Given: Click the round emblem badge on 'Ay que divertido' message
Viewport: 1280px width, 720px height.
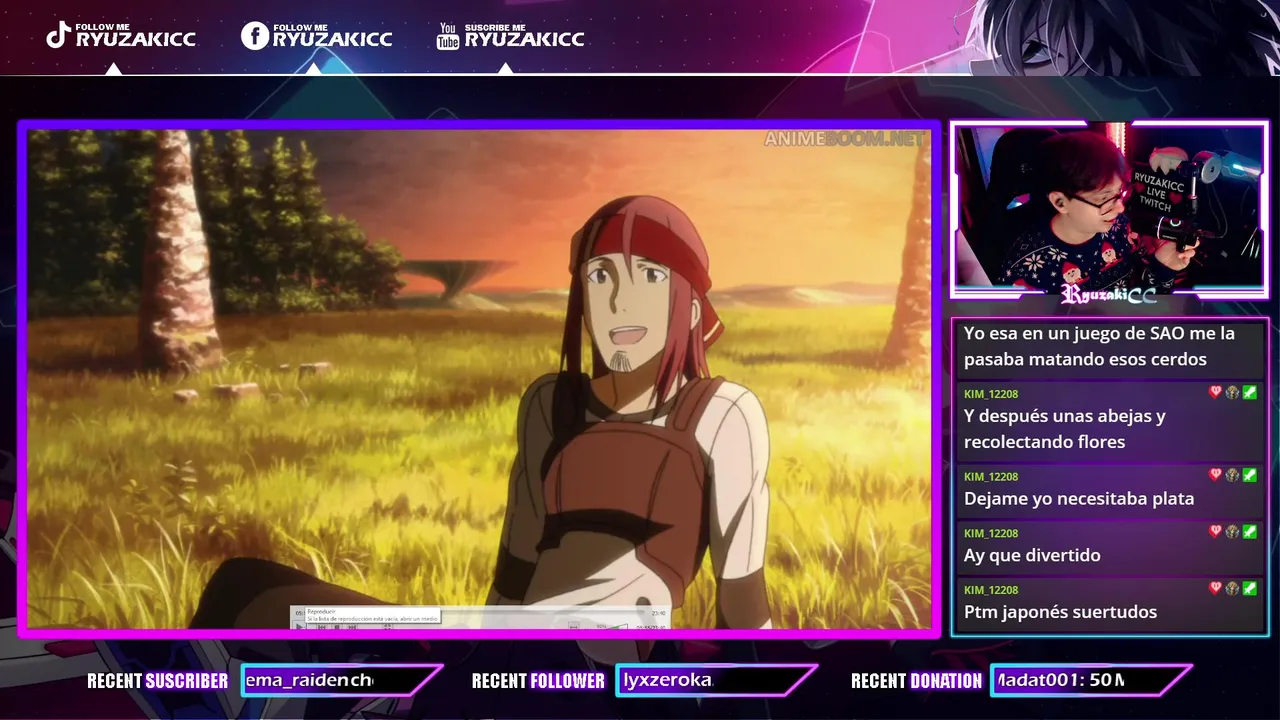Looking at the screenshot, I should pyautogui.click(x=1233, y=532).
